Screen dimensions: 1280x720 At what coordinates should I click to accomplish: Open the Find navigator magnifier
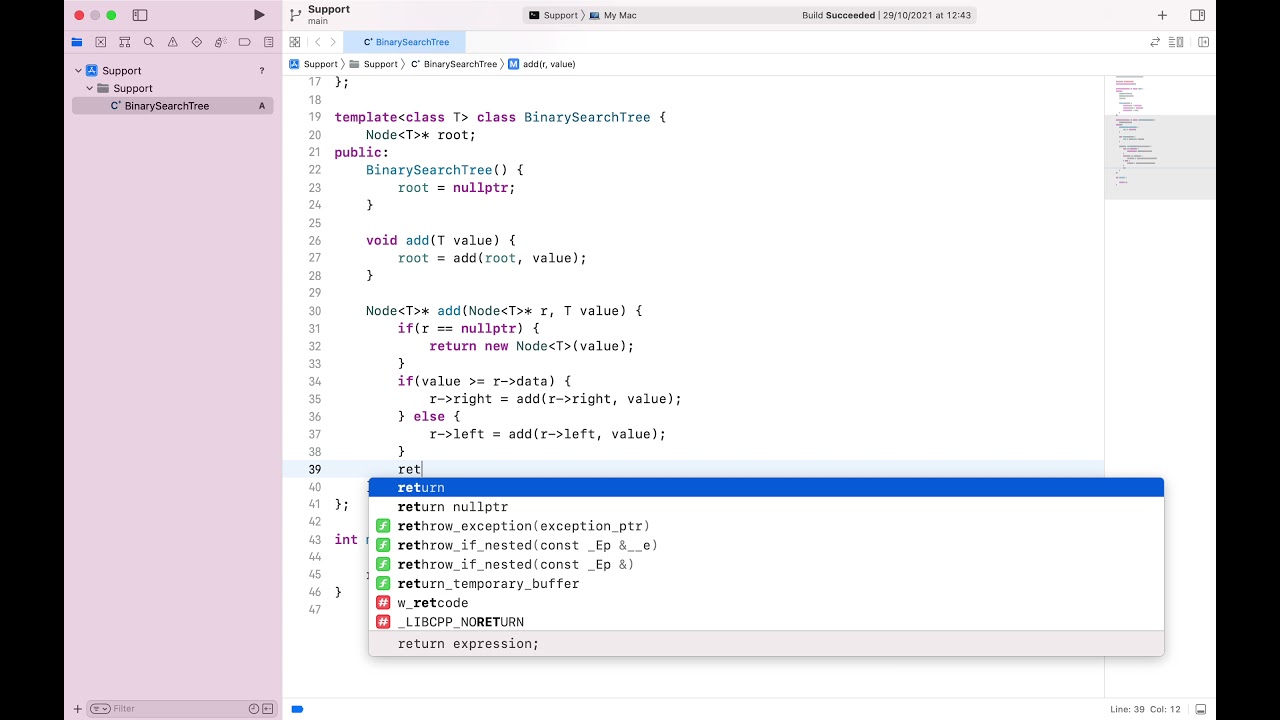pos(149,42)
